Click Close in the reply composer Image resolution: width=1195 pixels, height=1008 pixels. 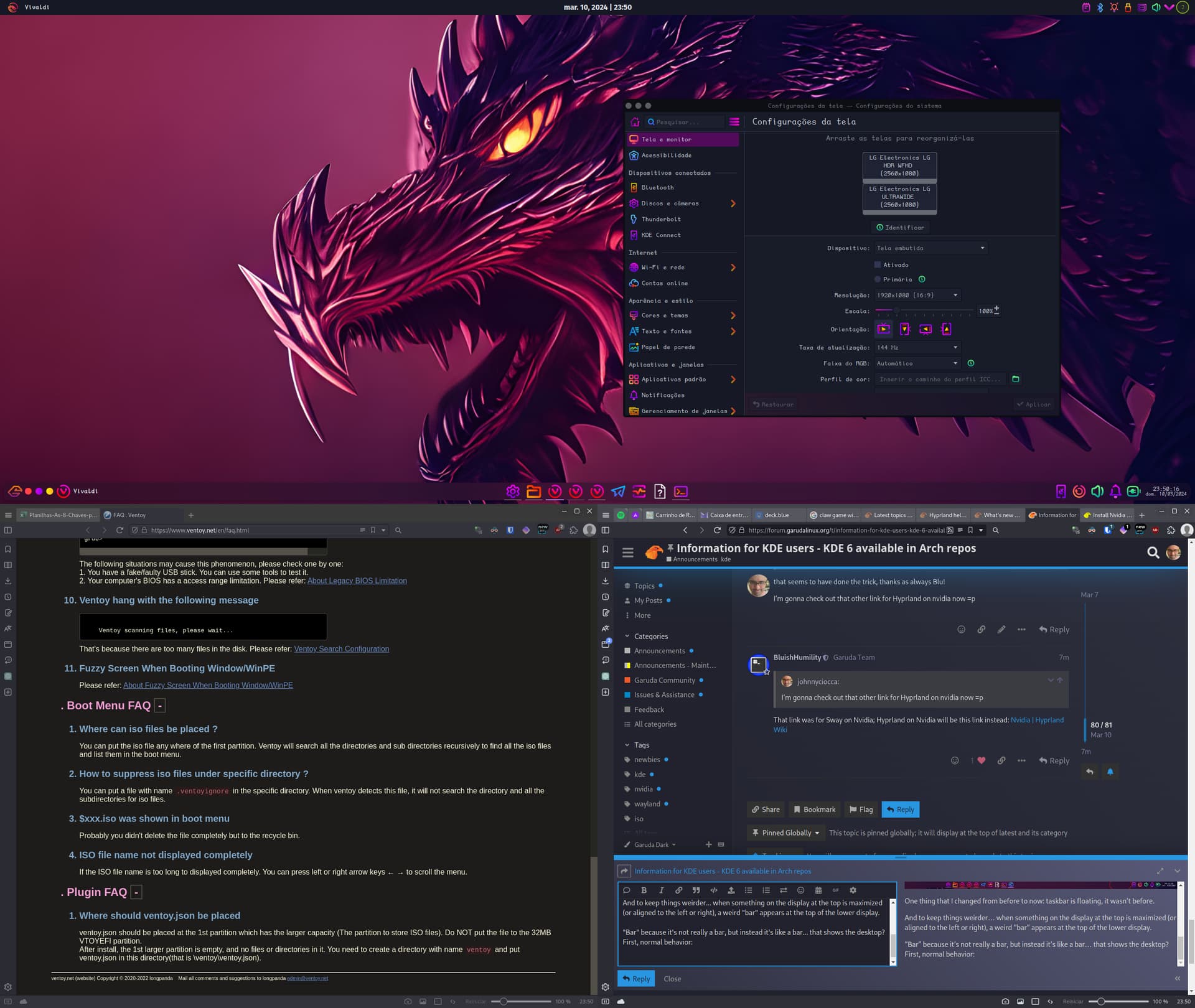tap(672, 979)
